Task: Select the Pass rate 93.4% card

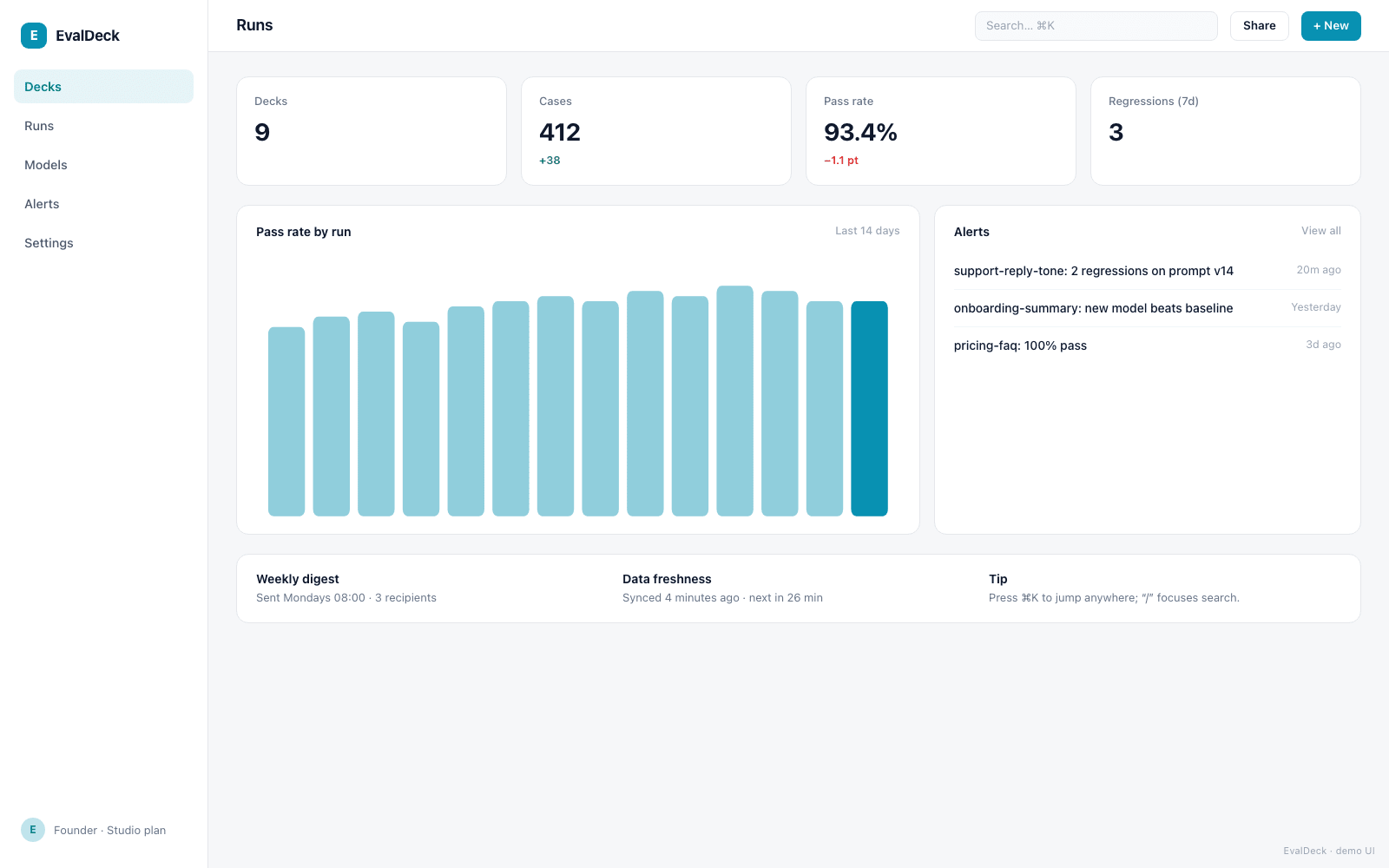Action: [941, 131]
